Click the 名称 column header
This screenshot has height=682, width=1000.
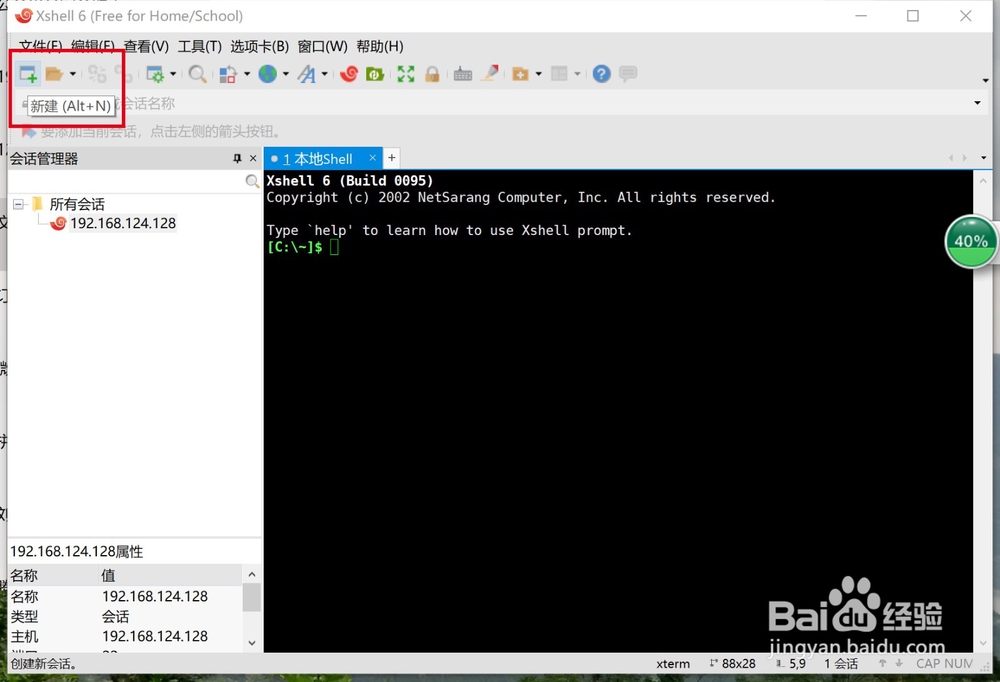pos(53,575)
